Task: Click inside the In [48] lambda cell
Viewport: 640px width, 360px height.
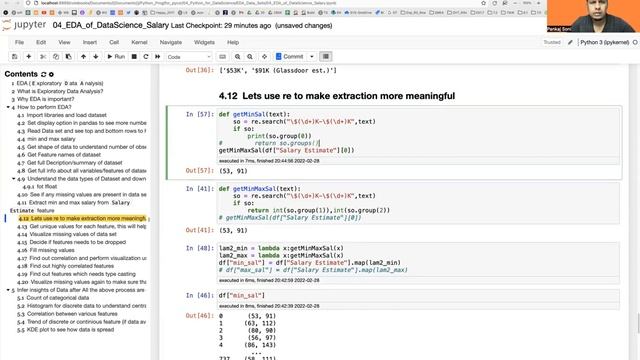Action: pyautogui.click(x=418, y=259)
